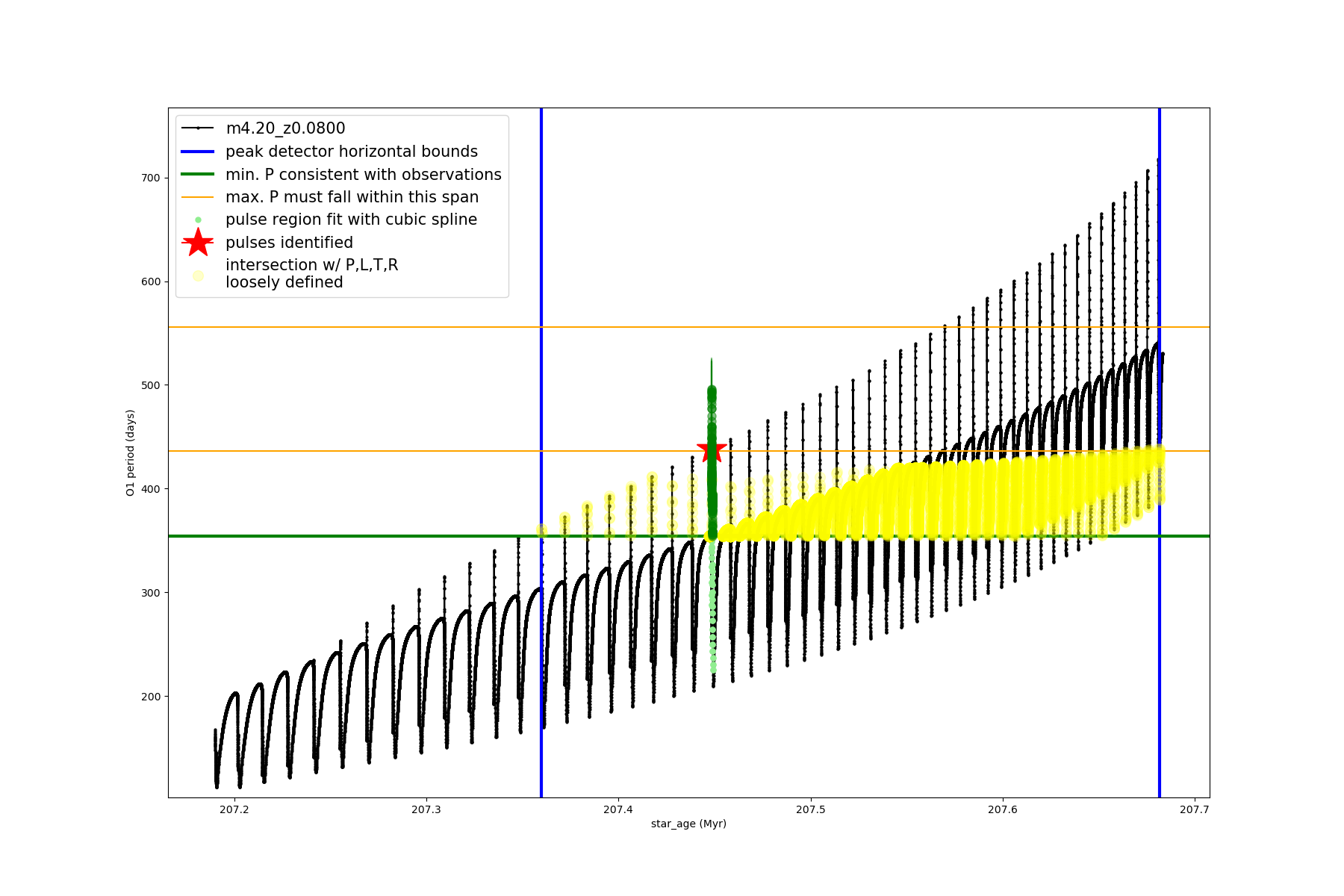
Task: Select 'pulse region fit with cubic spline' label
Action: (351, 220)
